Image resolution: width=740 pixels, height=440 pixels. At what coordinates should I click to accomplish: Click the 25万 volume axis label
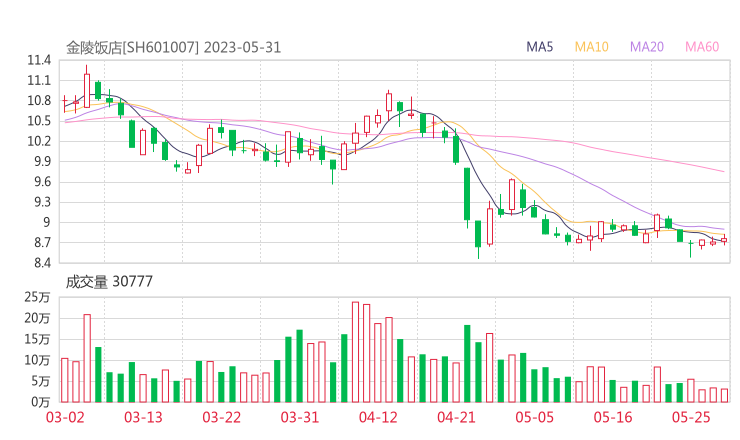(37, 297)
